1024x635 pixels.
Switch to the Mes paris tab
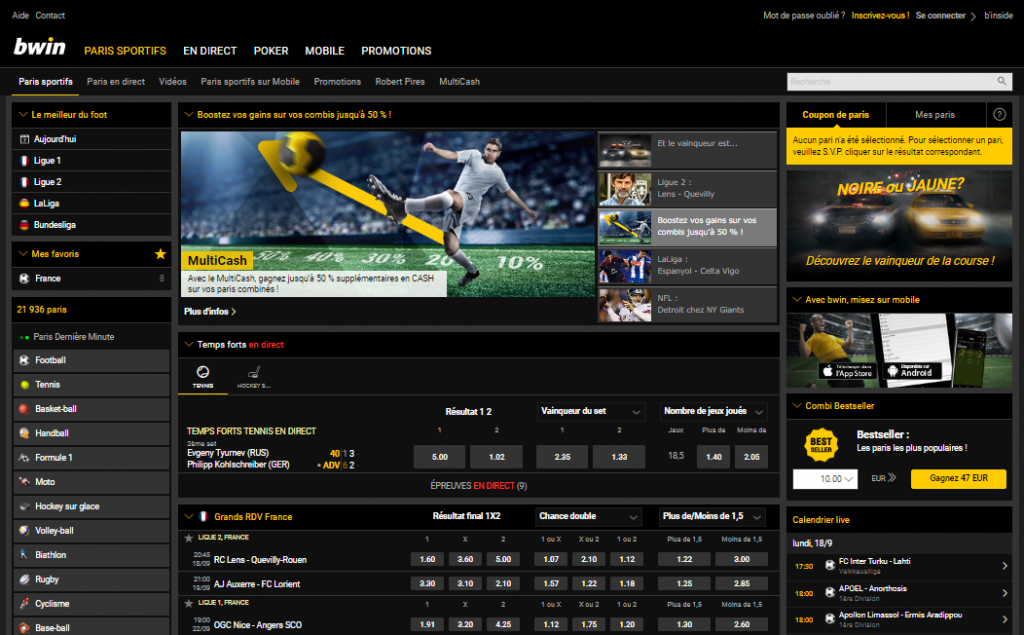point(935,114)
